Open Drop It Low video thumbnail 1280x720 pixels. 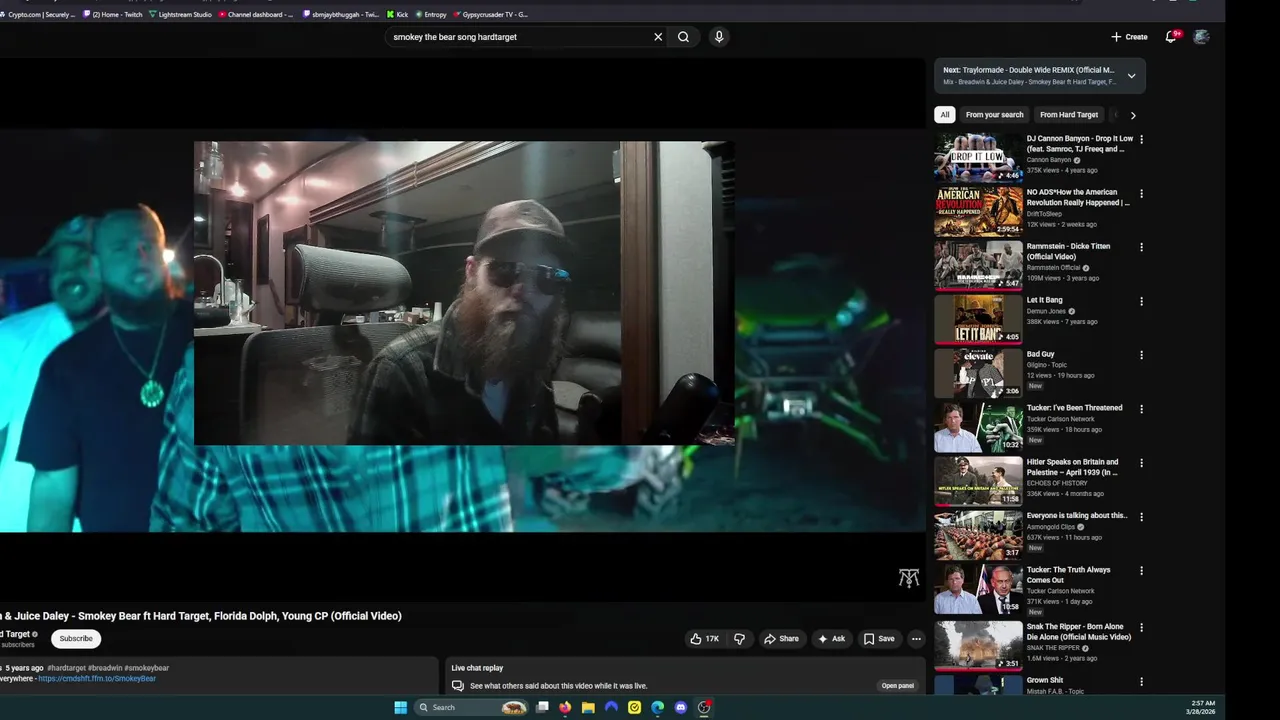pyautogui.click(x=978, y=157)
